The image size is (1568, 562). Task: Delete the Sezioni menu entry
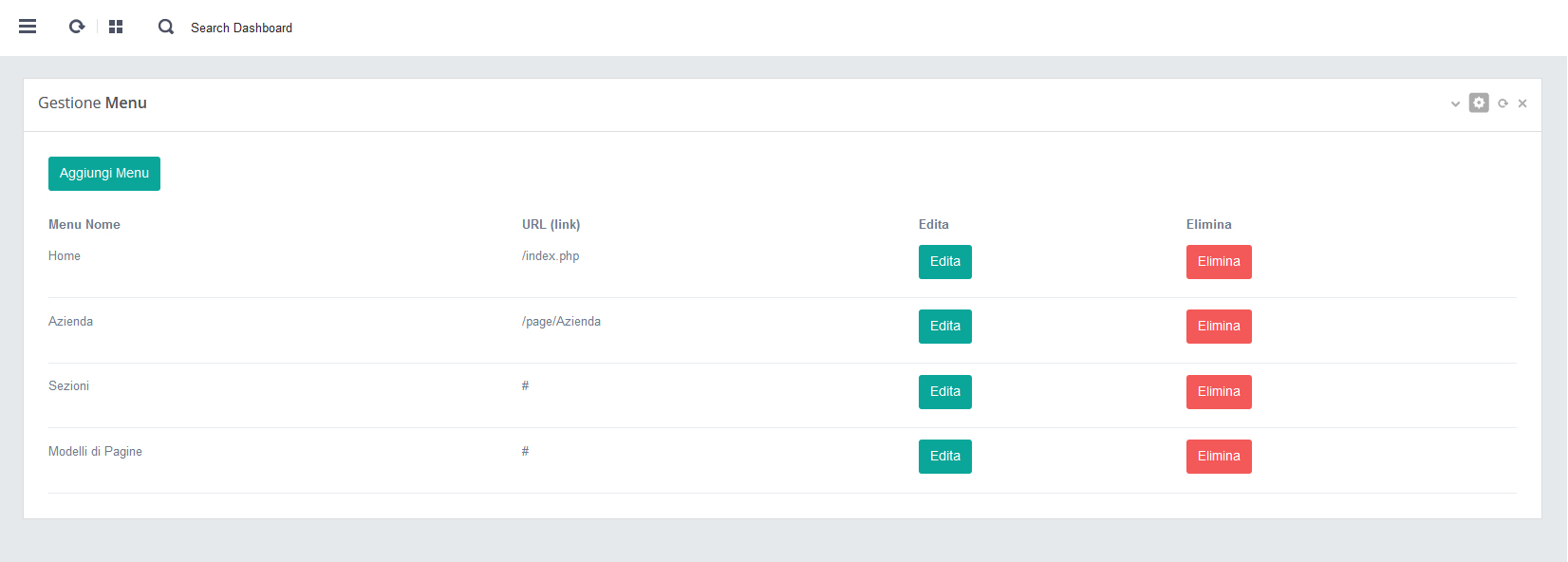(x=1219, y=392)
